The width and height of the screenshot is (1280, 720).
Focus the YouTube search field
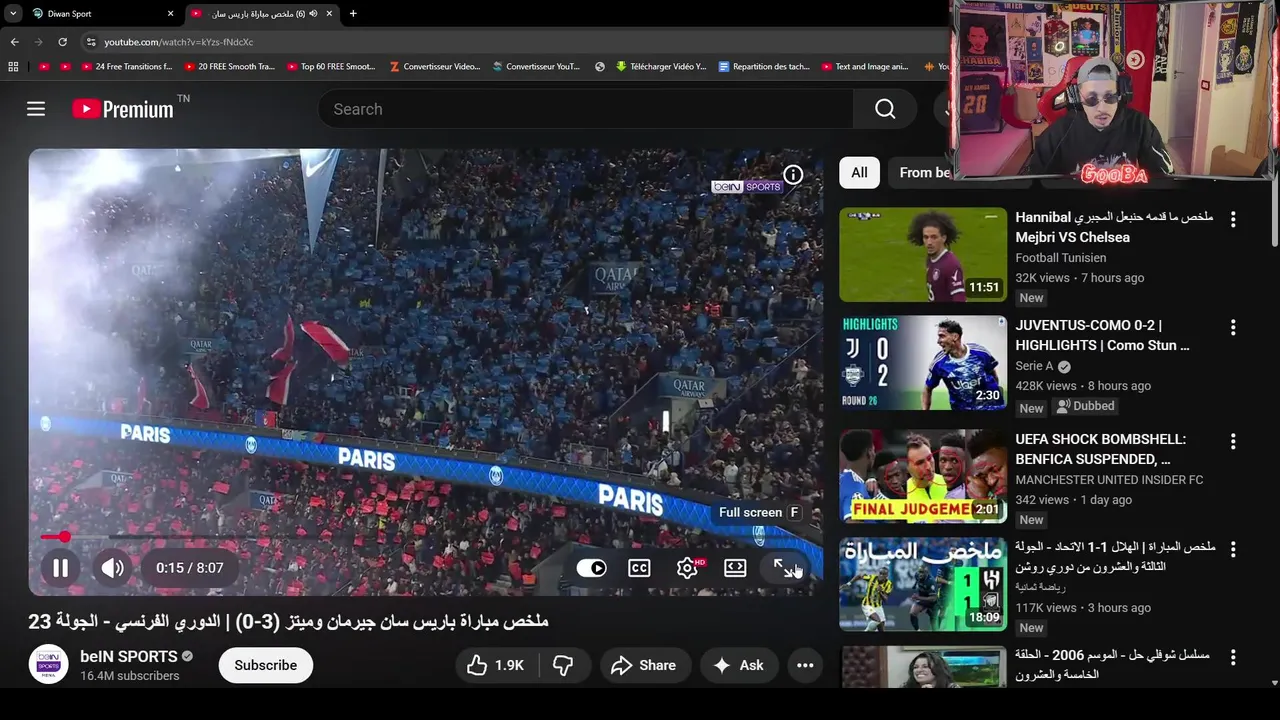(x=586, y=109)
